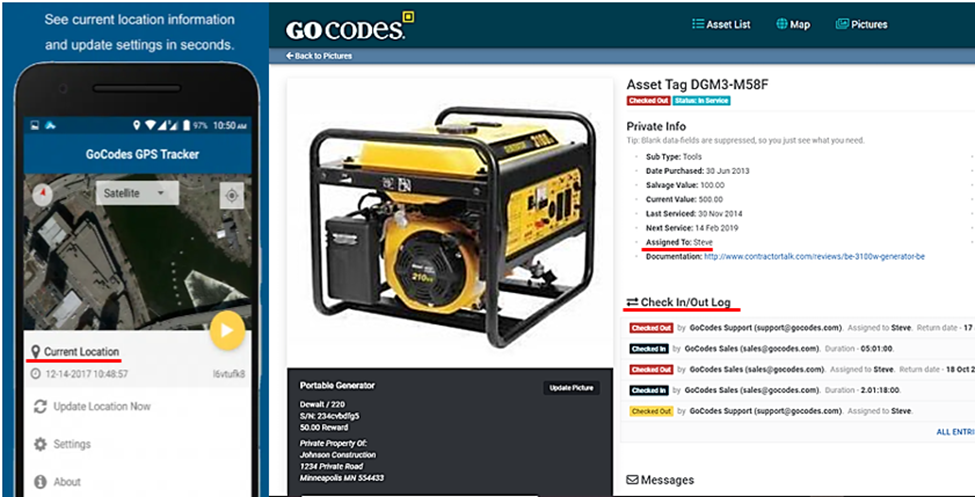Viewport: 975px width, 497px height.
Task: Click the red Checked Out status badge under Asset Tag
Action: 648,100
